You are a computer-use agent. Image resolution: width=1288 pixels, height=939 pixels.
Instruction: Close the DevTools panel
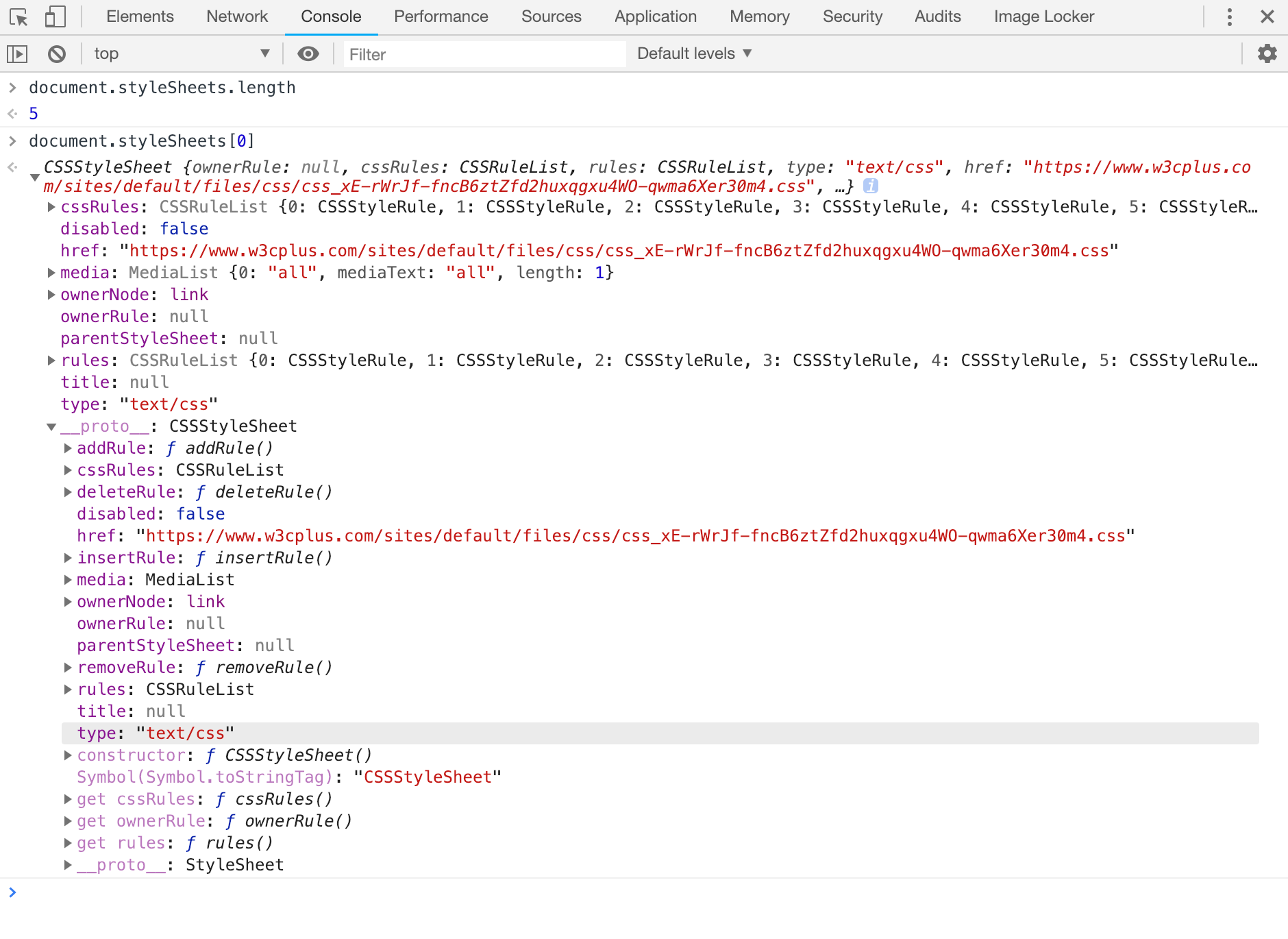tap(1267, 16)
